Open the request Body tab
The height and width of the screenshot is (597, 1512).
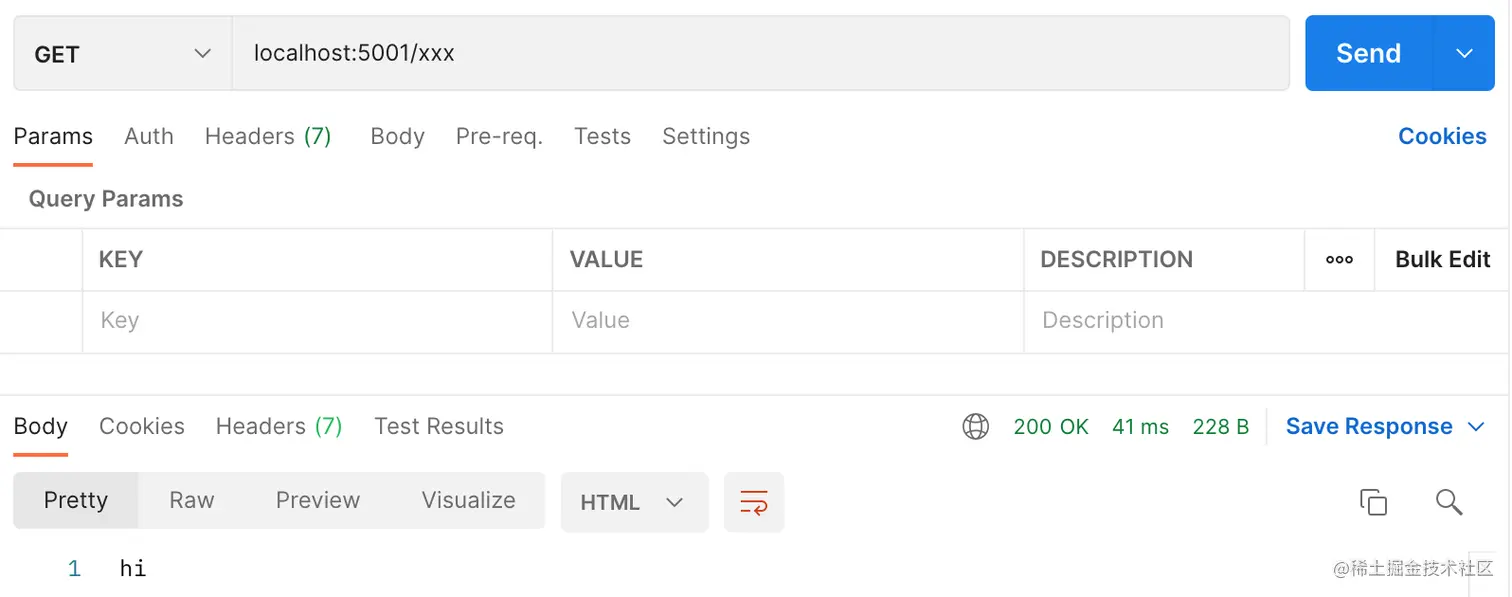[397, 137]
